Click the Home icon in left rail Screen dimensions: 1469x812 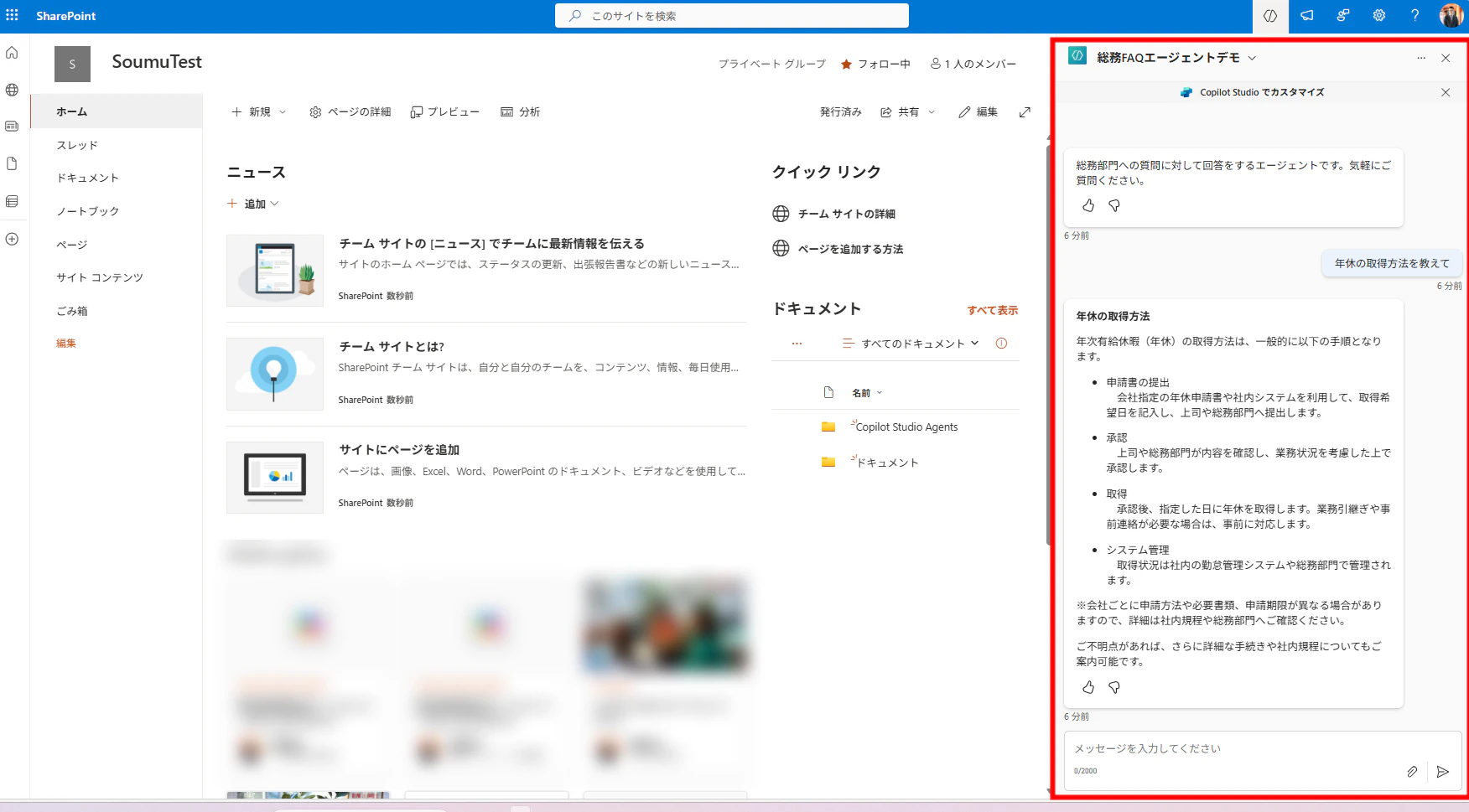tap(12, 53)
